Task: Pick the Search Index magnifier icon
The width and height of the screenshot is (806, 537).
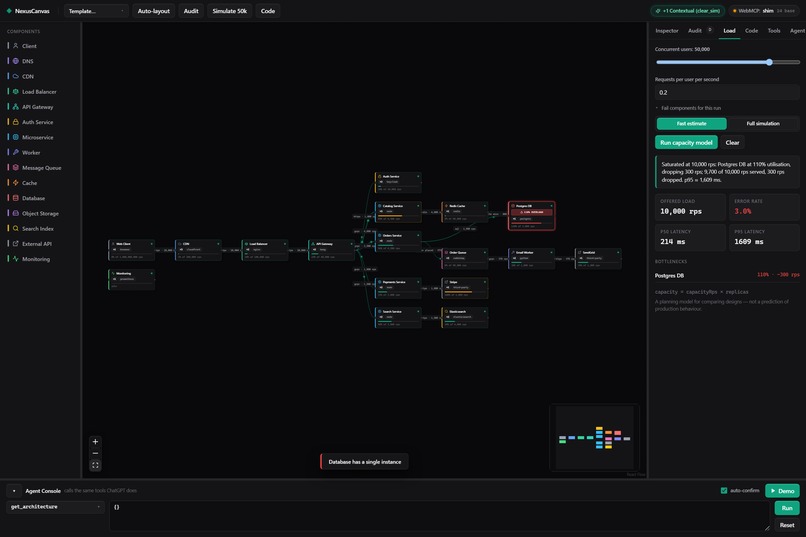Action: (16, 228)
